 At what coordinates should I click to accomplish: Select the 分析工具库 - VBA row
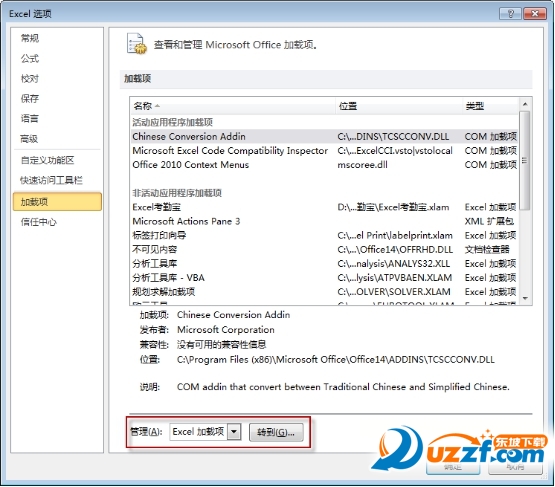click(x=324, y=278)
